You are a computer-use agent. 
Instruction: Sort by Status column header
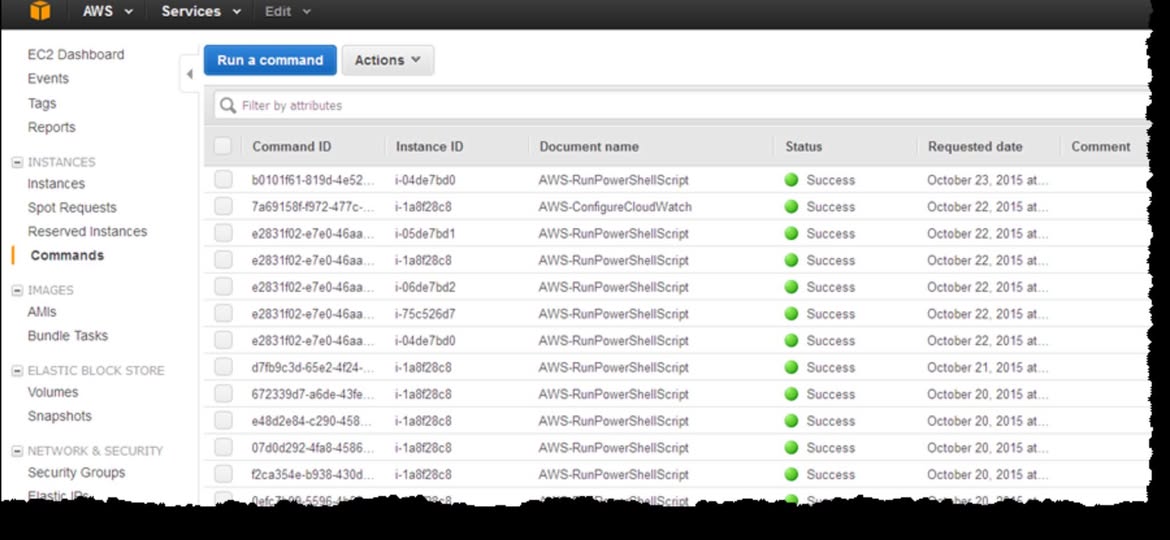(x=804, y=147)
